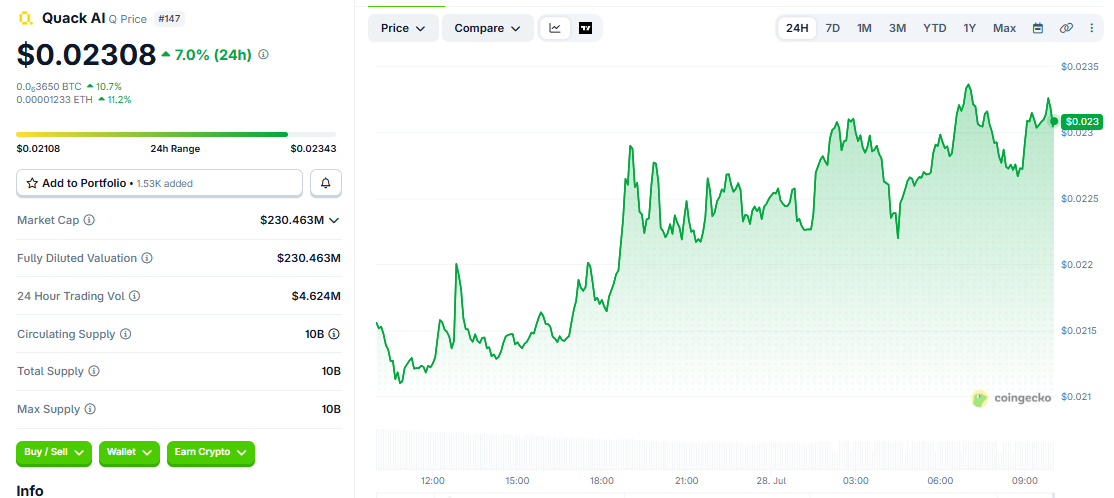1114x498 pixels.
Task: Click the $4.624M trading volume value
Action: click(x=316, y=296)
